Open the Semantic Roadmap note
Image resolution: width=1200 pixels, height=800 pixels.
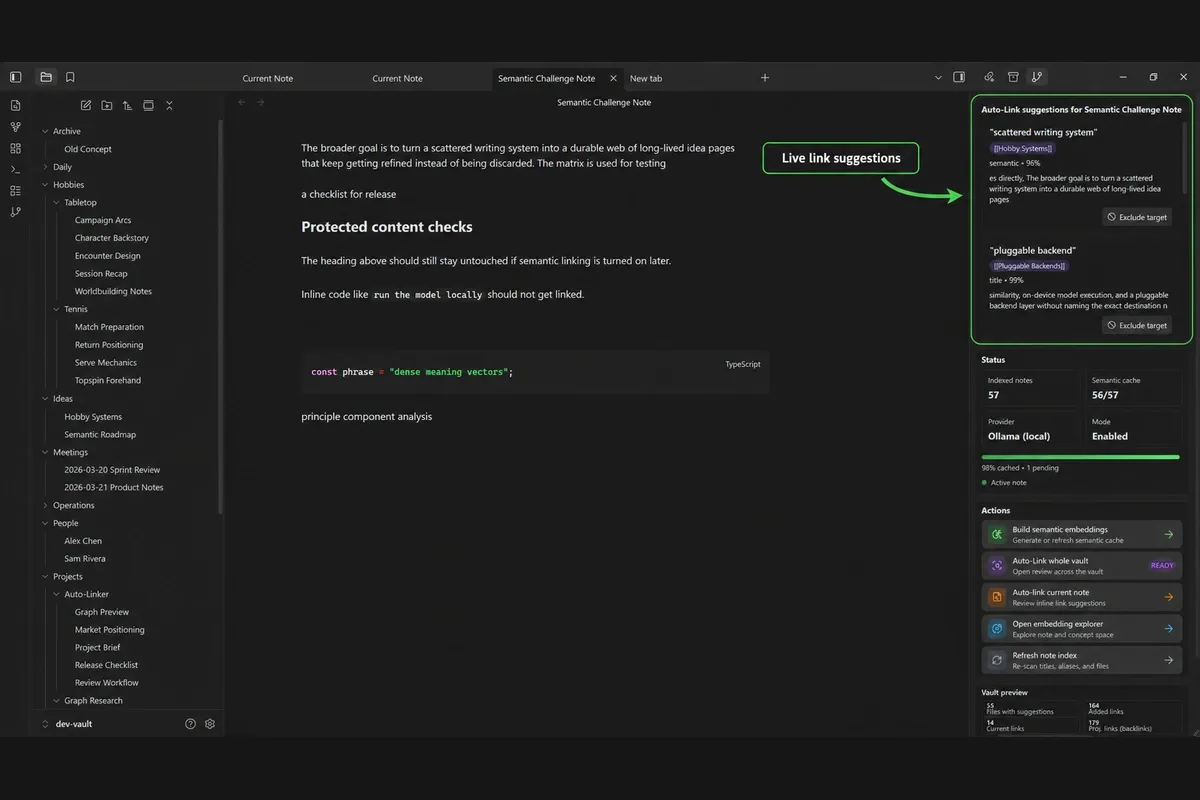100,435
